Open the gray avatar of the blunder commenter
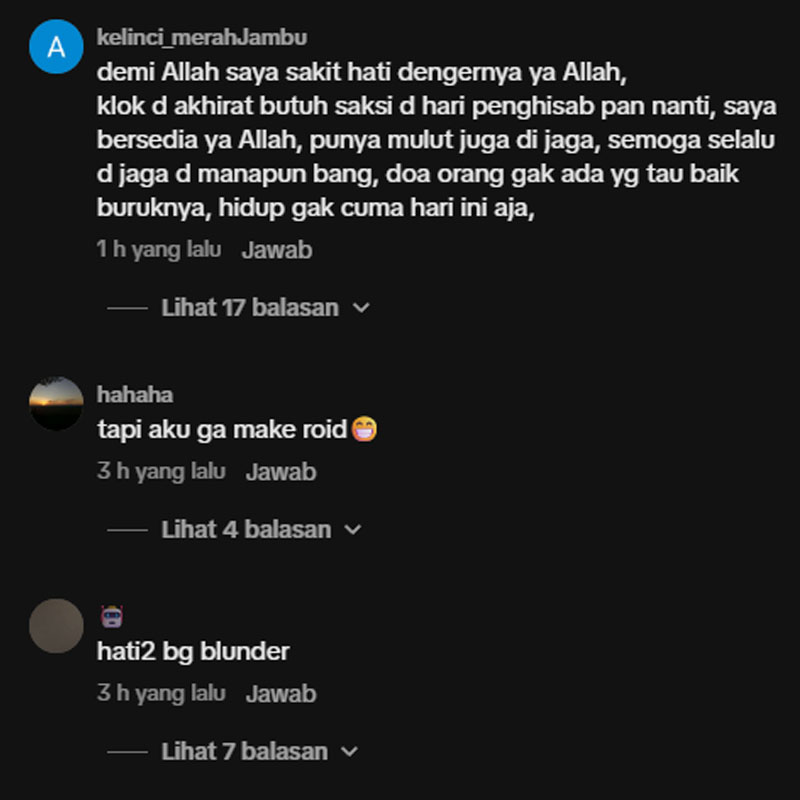The width and height of the screenshot is (800, 800). (x=56, y=626)
